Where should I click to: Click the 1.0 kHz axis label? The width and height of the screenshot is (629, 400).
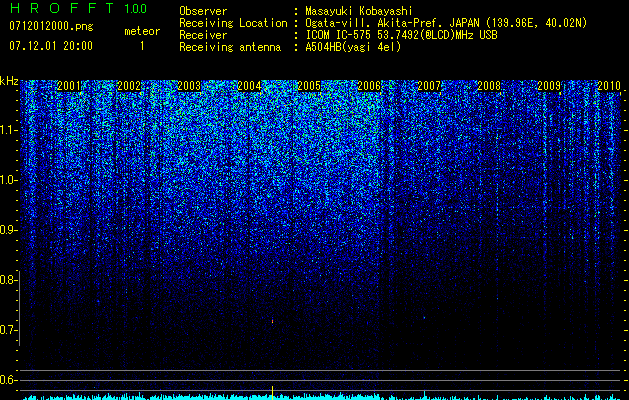[8, 180]
